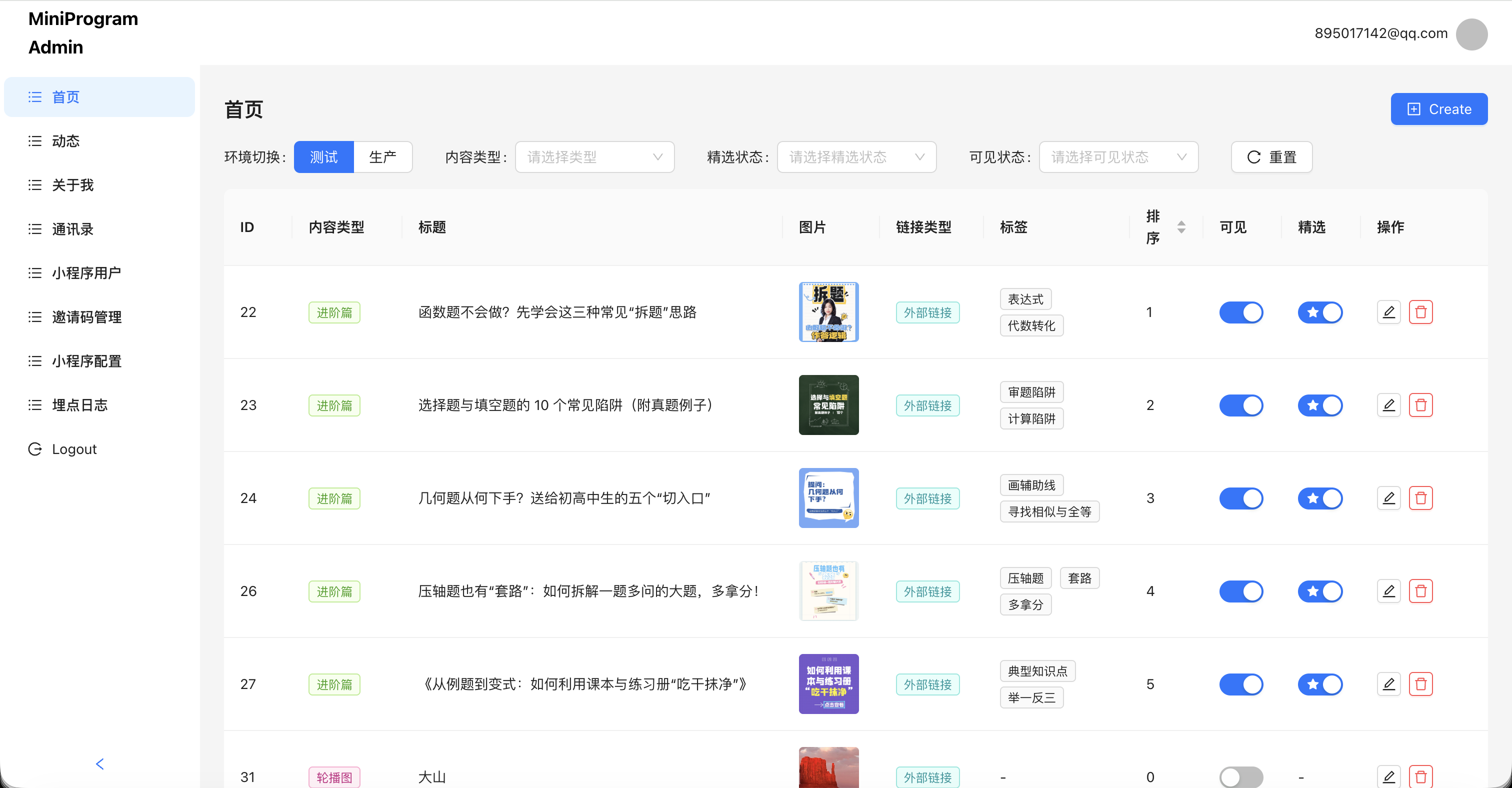Click the red delete icon for ID 23
Screen dimensions: 1512x788
coord(1420,405)
